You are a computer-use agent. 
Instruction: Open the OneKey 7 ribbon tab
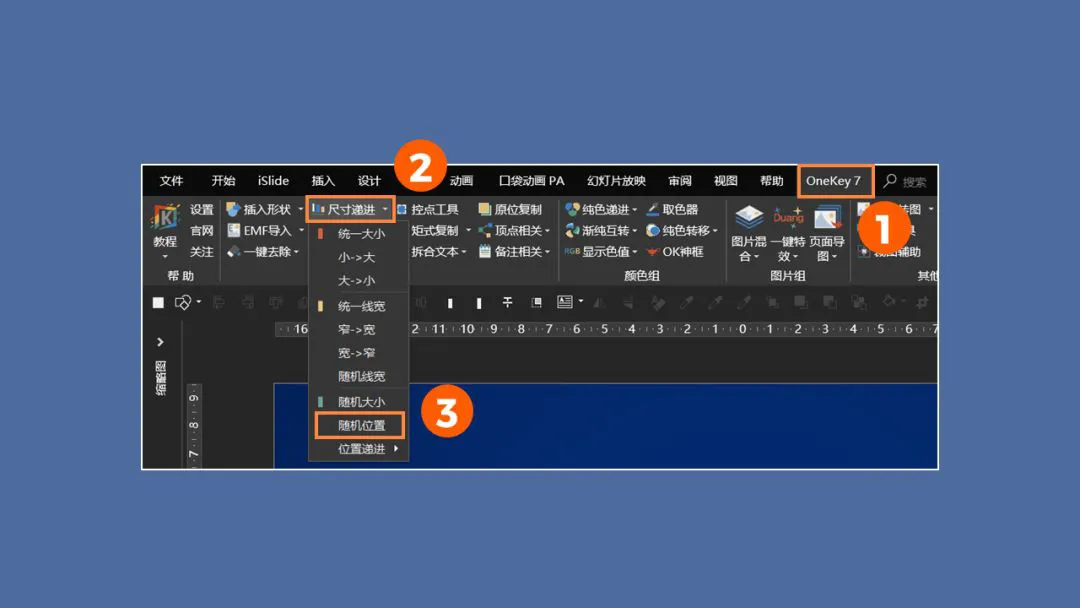pyautogui.click(x=833, y=181)
